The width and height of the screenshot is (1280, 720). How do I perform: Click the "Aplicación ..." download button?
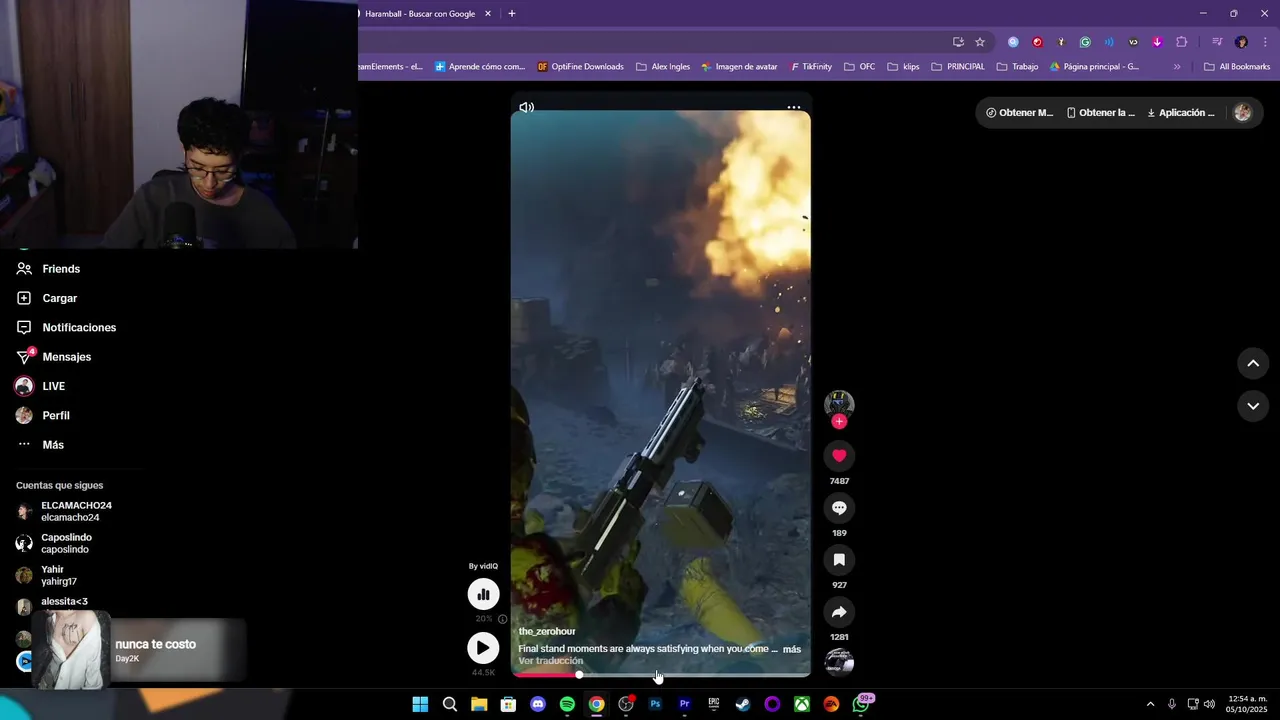coord(1181,113)
